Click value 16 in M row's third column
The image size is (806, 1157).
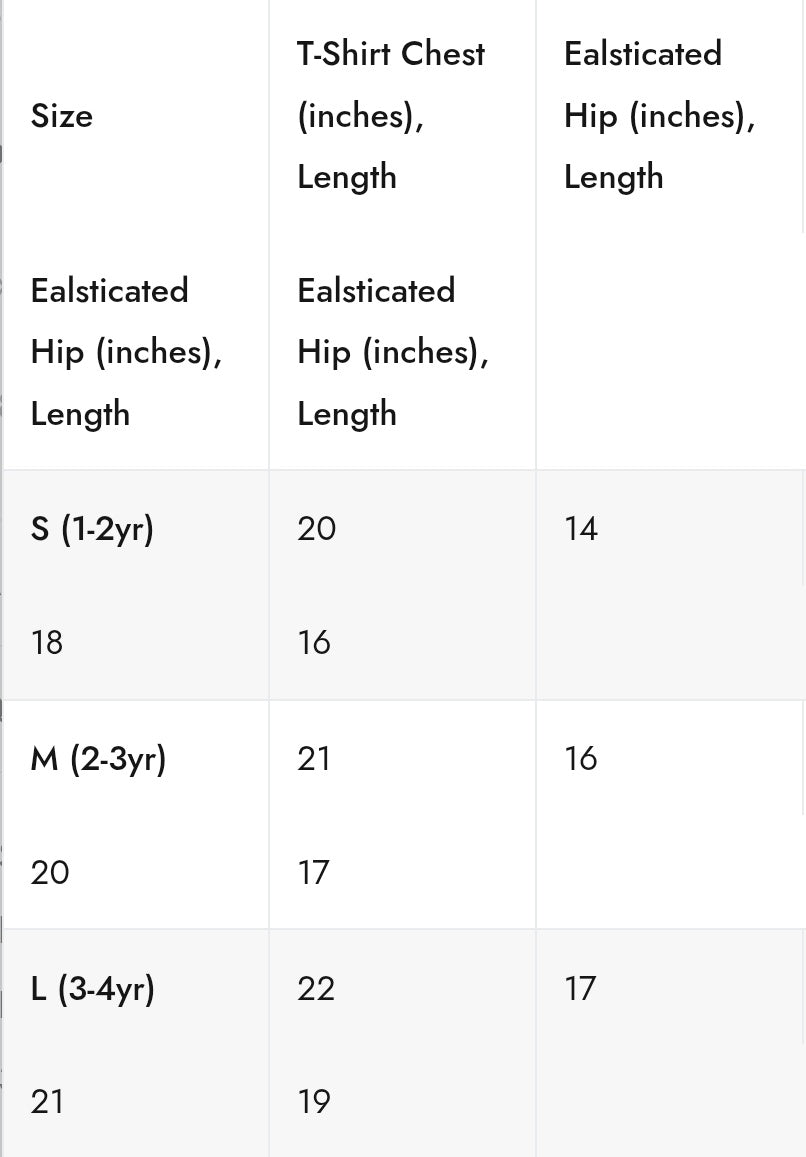pos(581,759)
